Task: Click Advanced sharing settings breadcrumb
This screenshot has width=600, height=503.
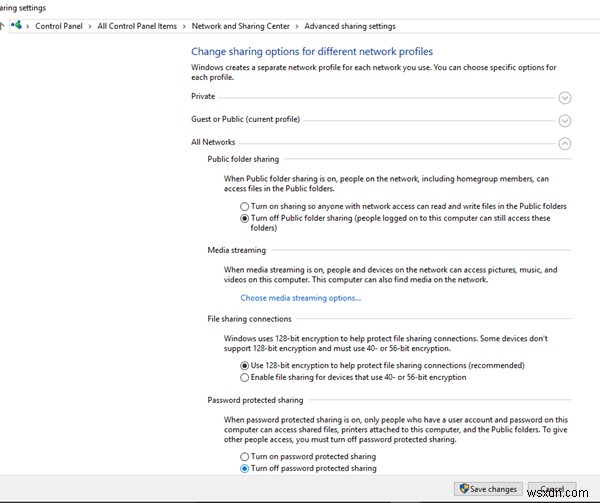Action: 350,26
